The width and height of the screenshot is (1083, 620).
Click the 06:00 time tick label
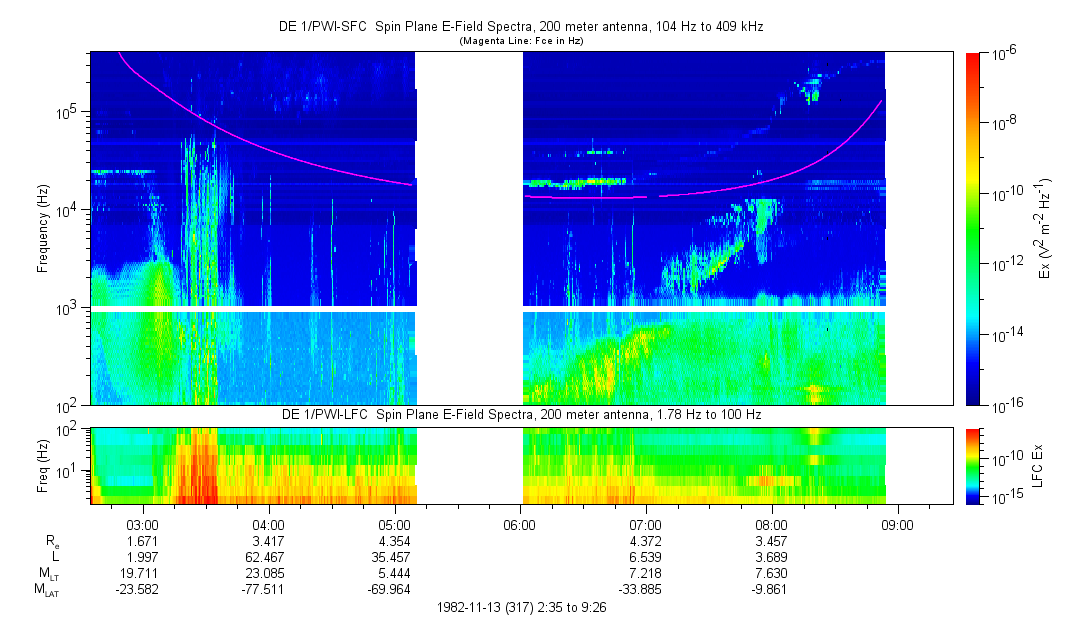[x=520, y=525]
